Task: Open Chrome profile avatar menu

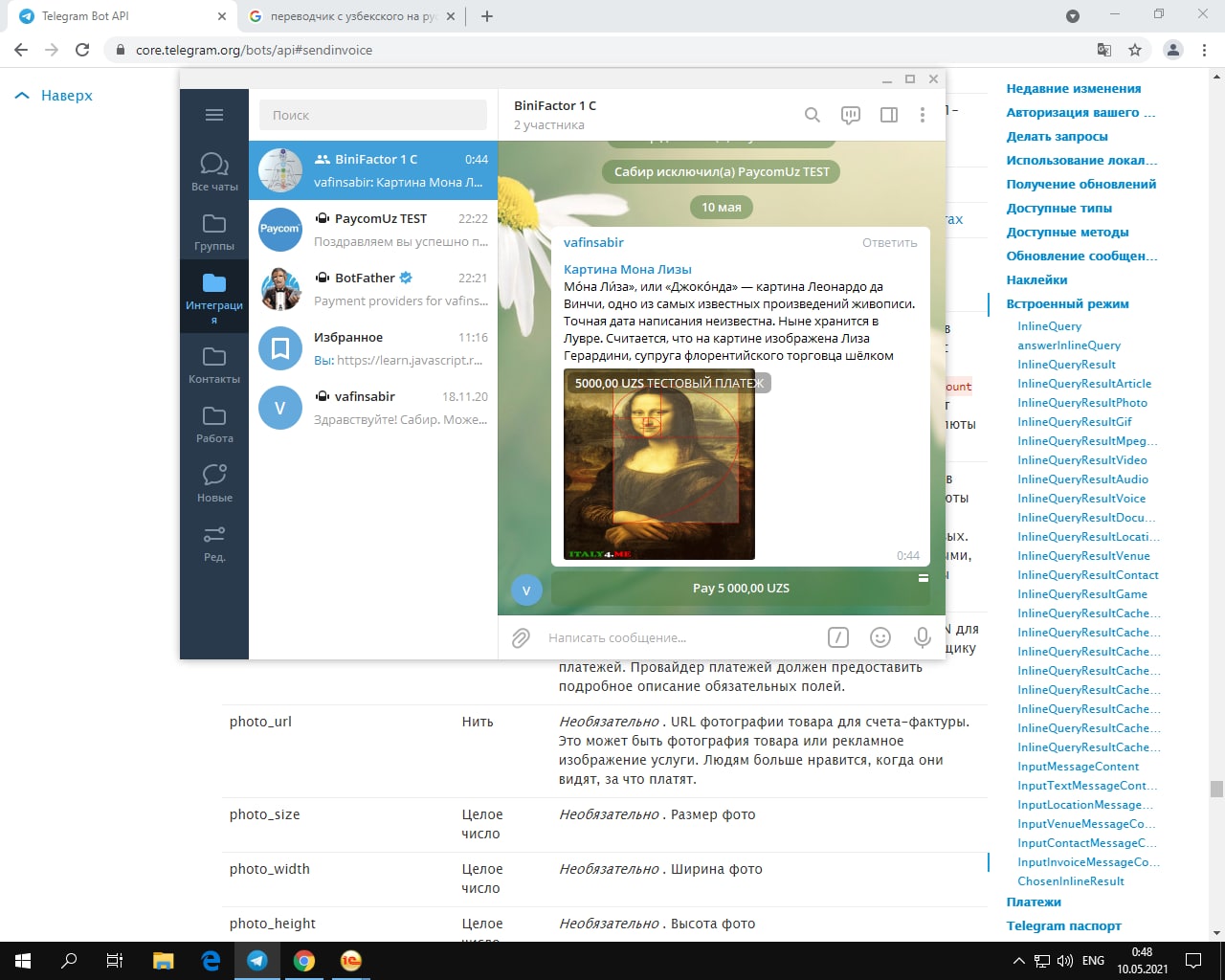Action: [x=1172, y=50]
